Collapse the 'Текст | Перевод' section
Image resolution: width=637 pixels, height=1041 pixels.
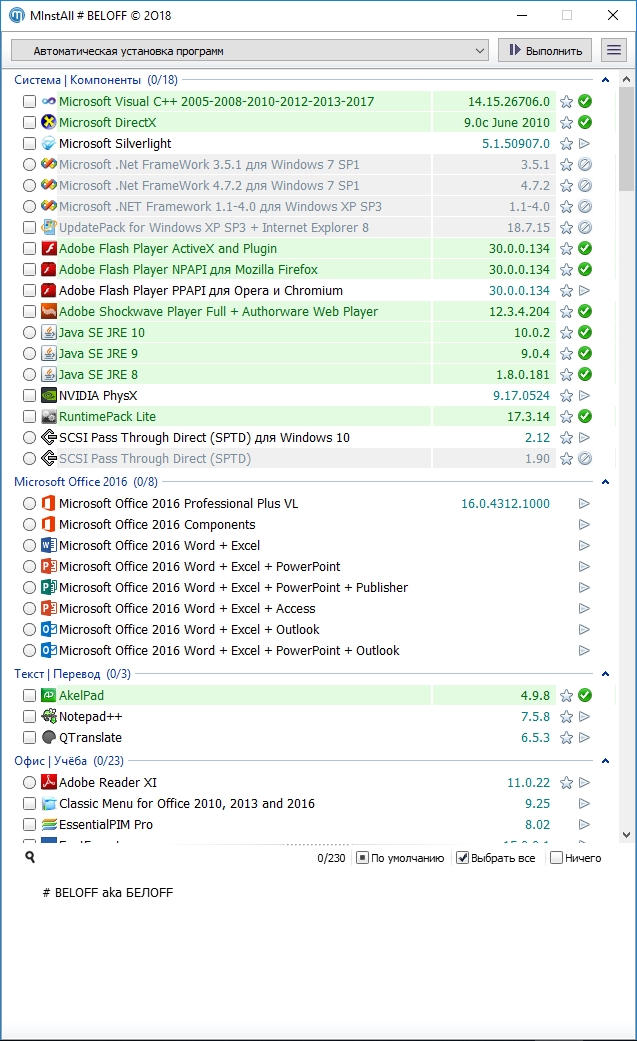[x=605, y=674]
